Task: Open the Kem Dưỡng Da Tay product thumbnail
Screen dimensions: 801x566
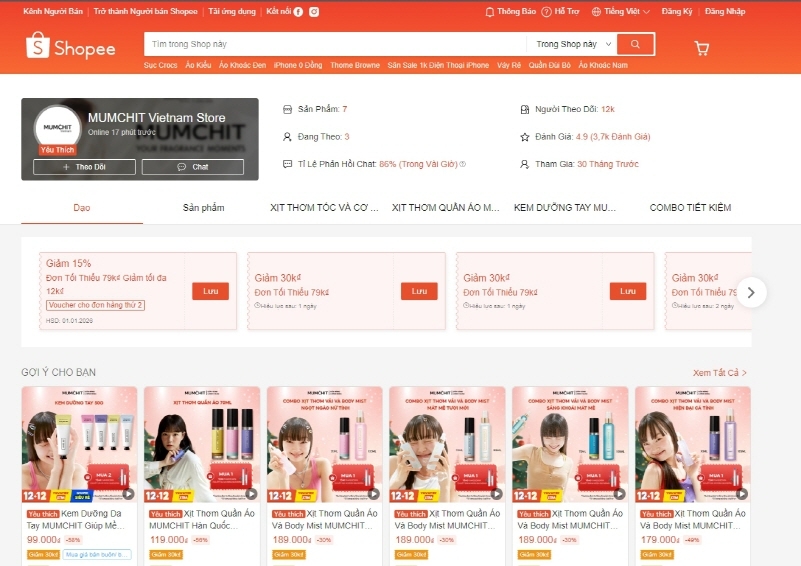Action: (x=80, y=444)
